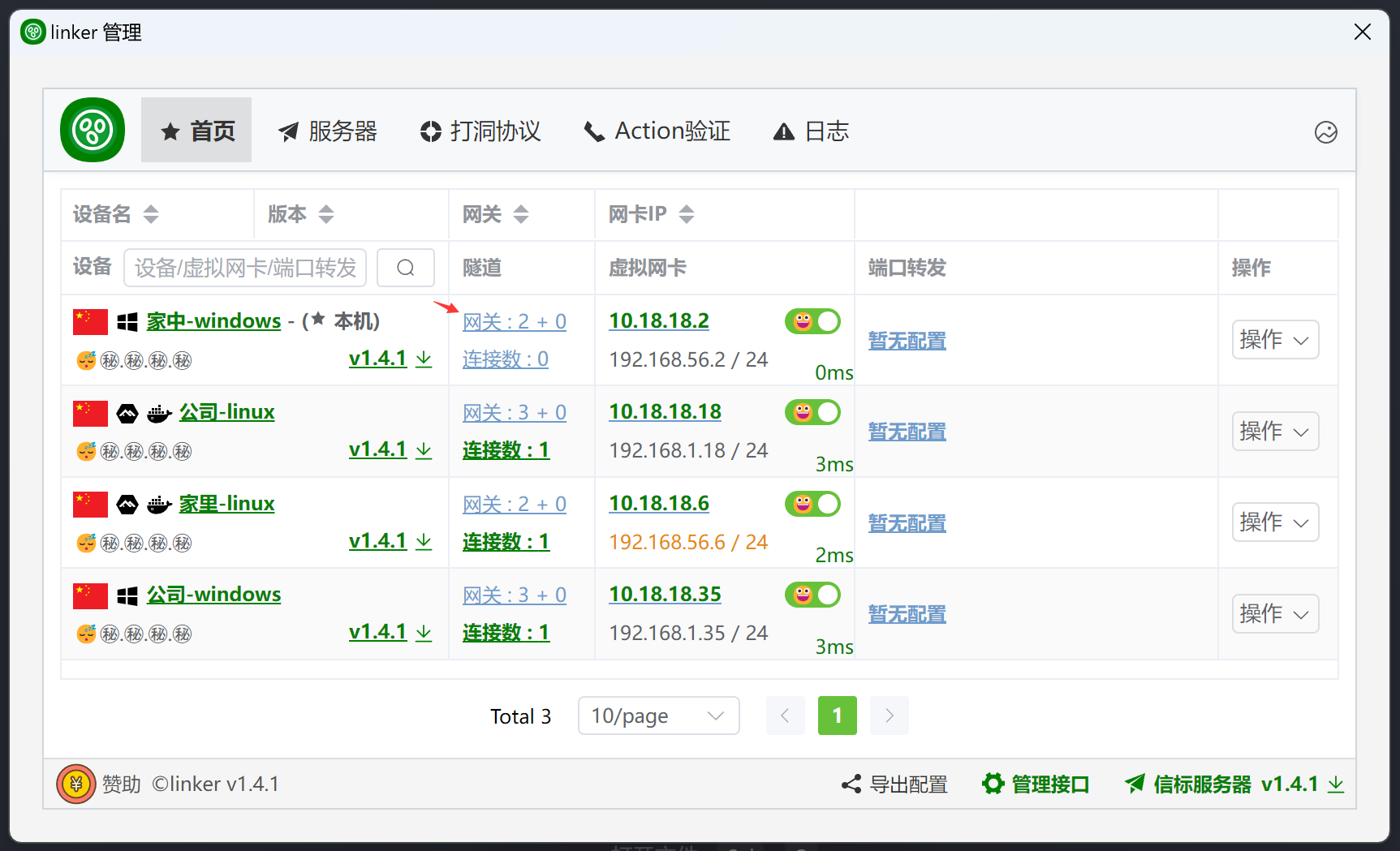Toggle the virtual NIC switch for 10.18.18.35

click(x=812, y=595)
